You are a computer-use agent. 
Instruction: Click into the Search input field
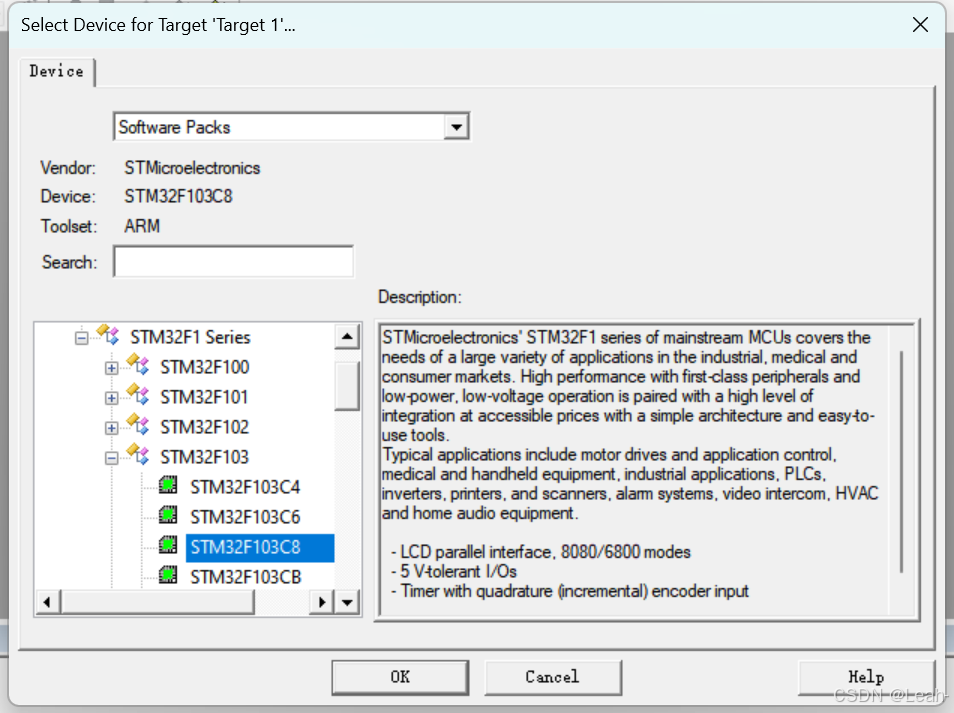tap(234, 262)
